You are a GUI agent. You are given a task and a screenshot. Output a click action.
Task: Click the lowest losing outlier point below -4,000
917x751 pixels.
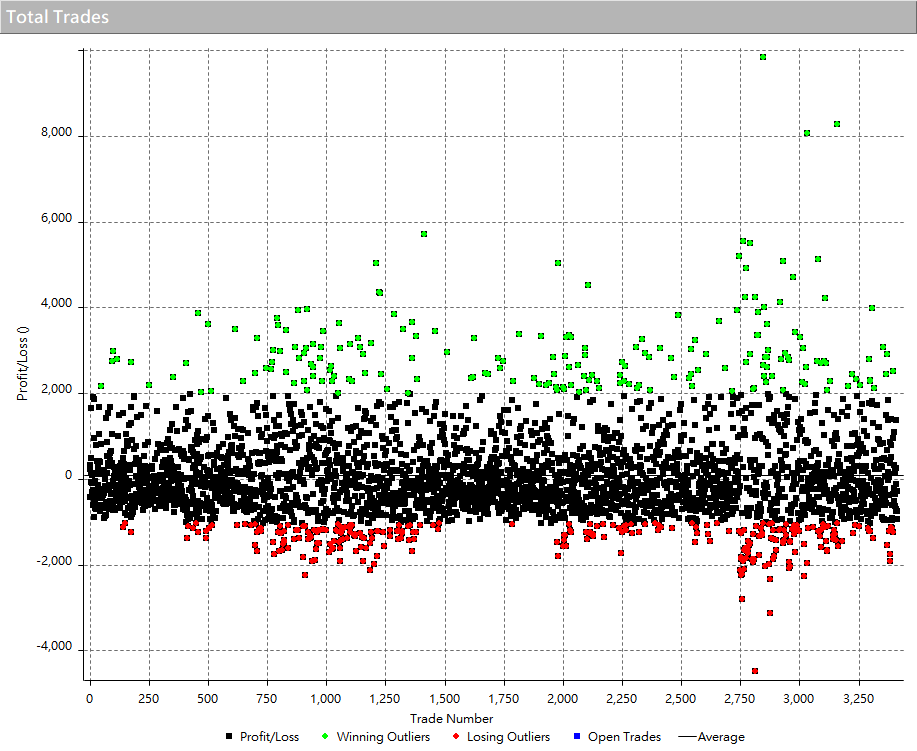click(755, 671)
